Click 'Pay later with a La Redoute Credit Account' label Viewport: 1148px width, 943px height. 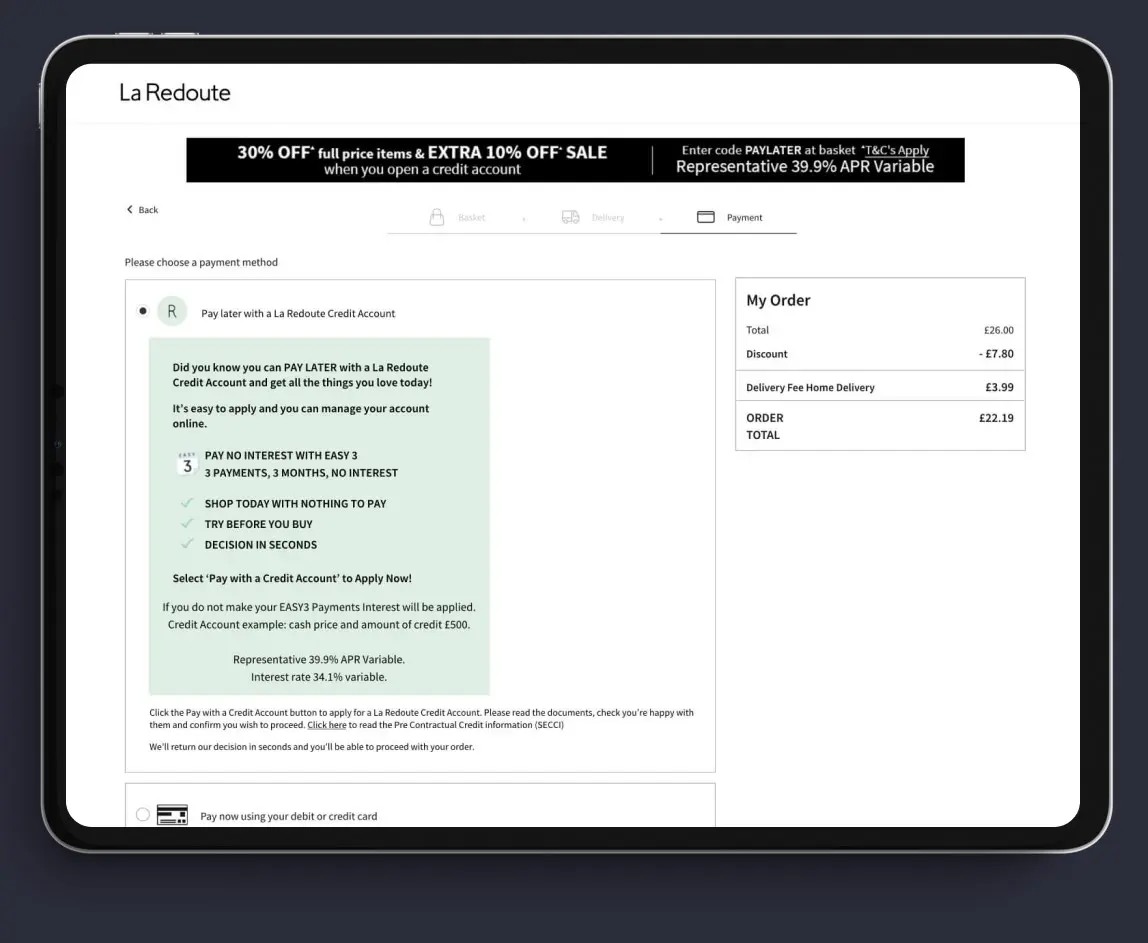(x=298, y=313)
